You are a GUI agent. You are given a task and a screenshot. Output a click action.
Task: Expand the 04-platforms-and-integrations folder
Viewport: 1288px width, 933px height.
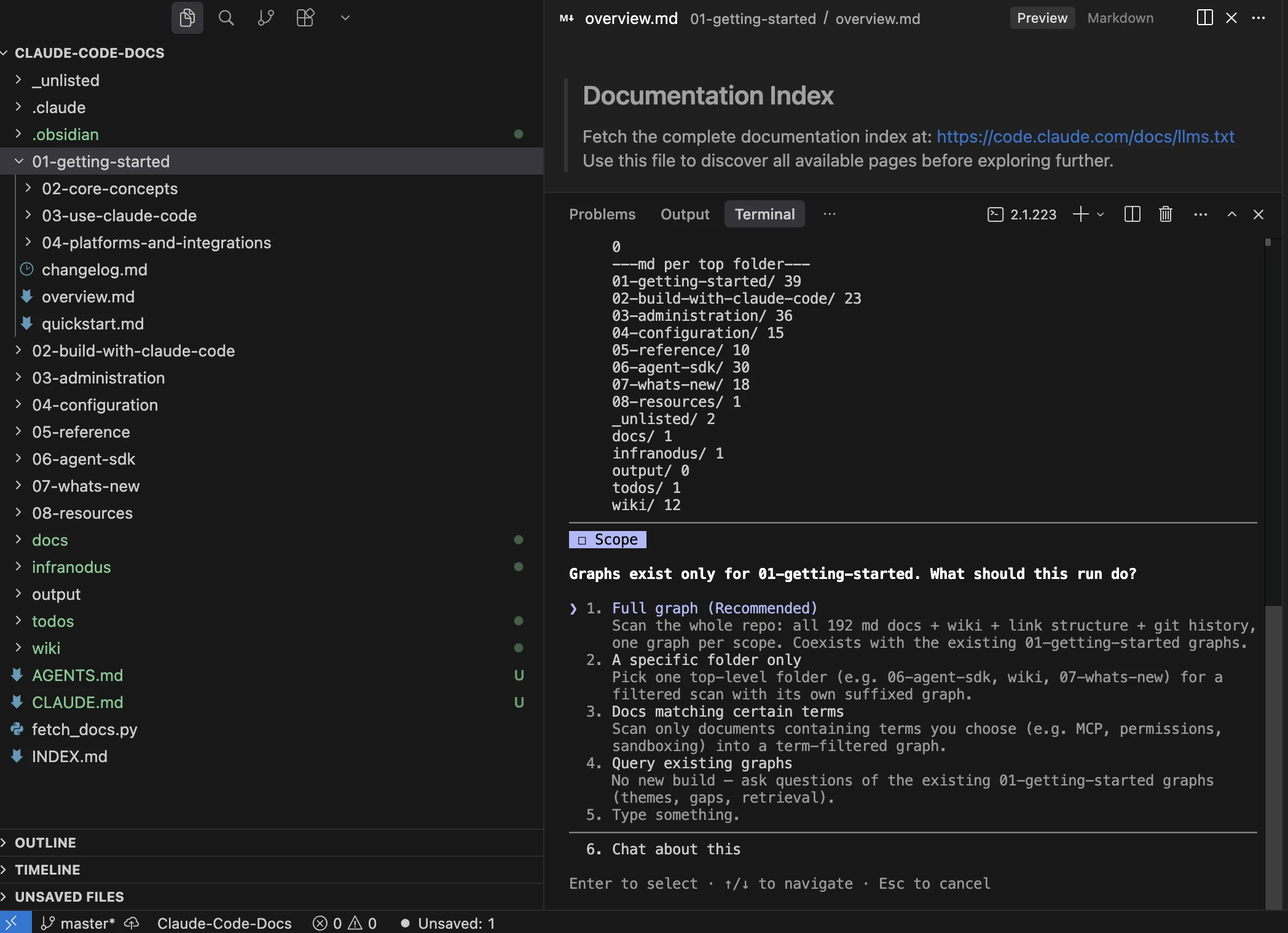click(272, 242)
